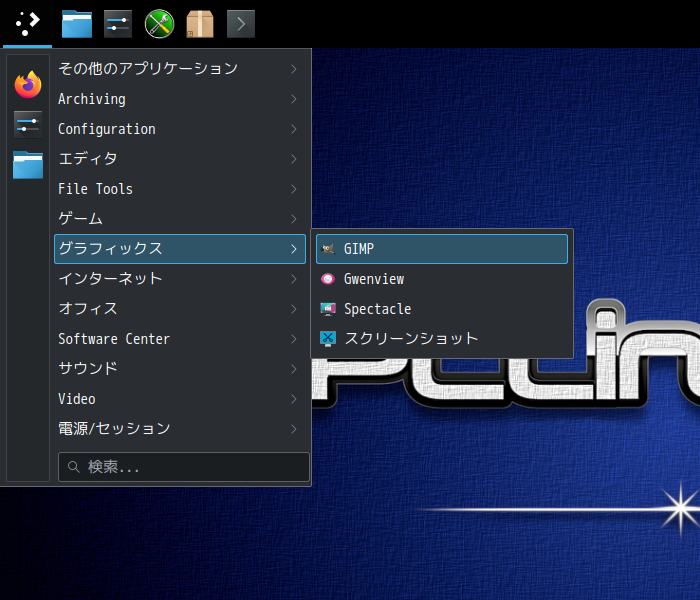The height and width of the screenshot is (600, 700).
Task: Launch GIMP from the graphics submenu
Action: coord(442,249)
